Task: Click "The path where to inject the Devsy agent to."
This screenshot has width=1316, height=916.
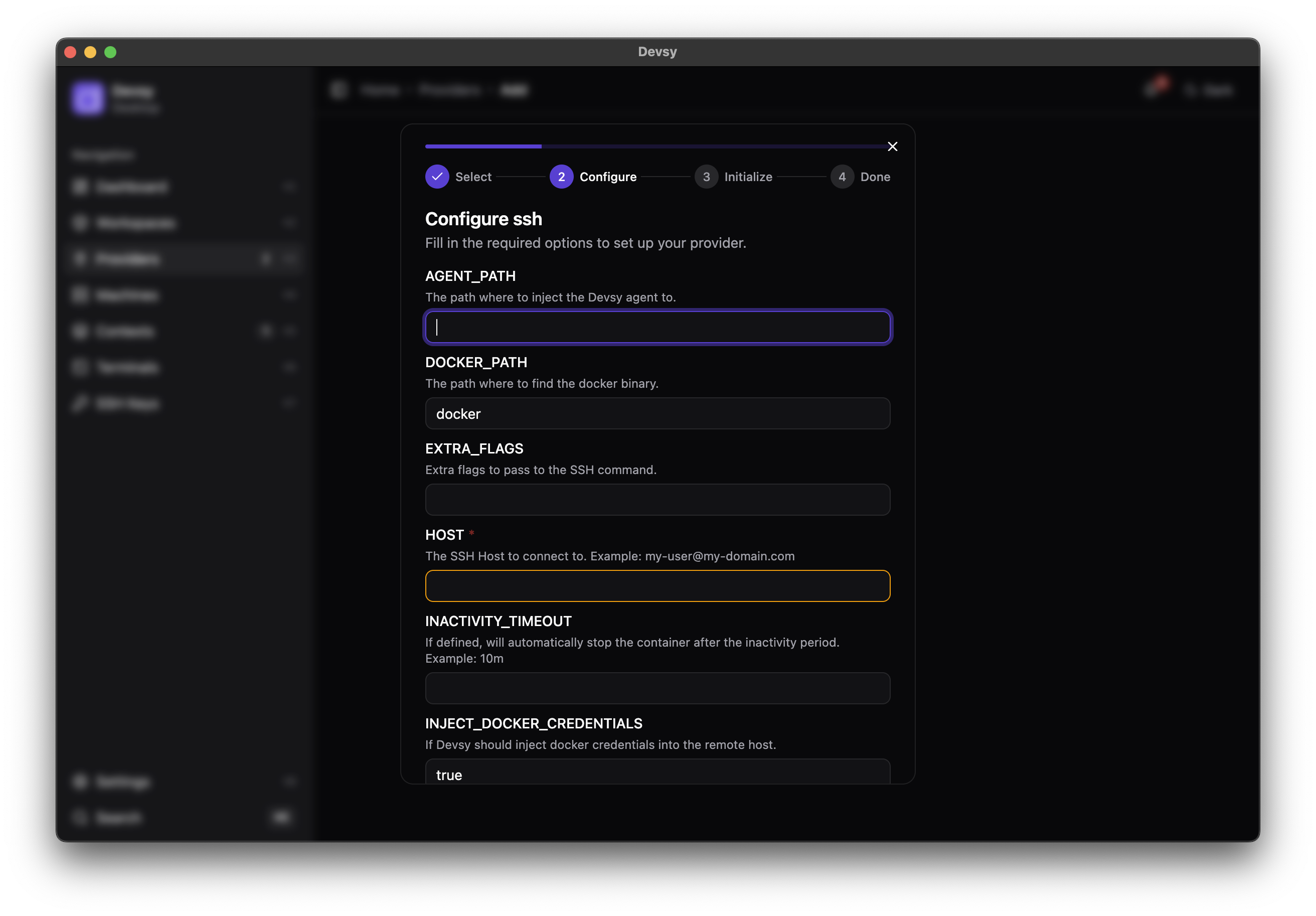Action: pyautogui.click(x=551, y=297)
